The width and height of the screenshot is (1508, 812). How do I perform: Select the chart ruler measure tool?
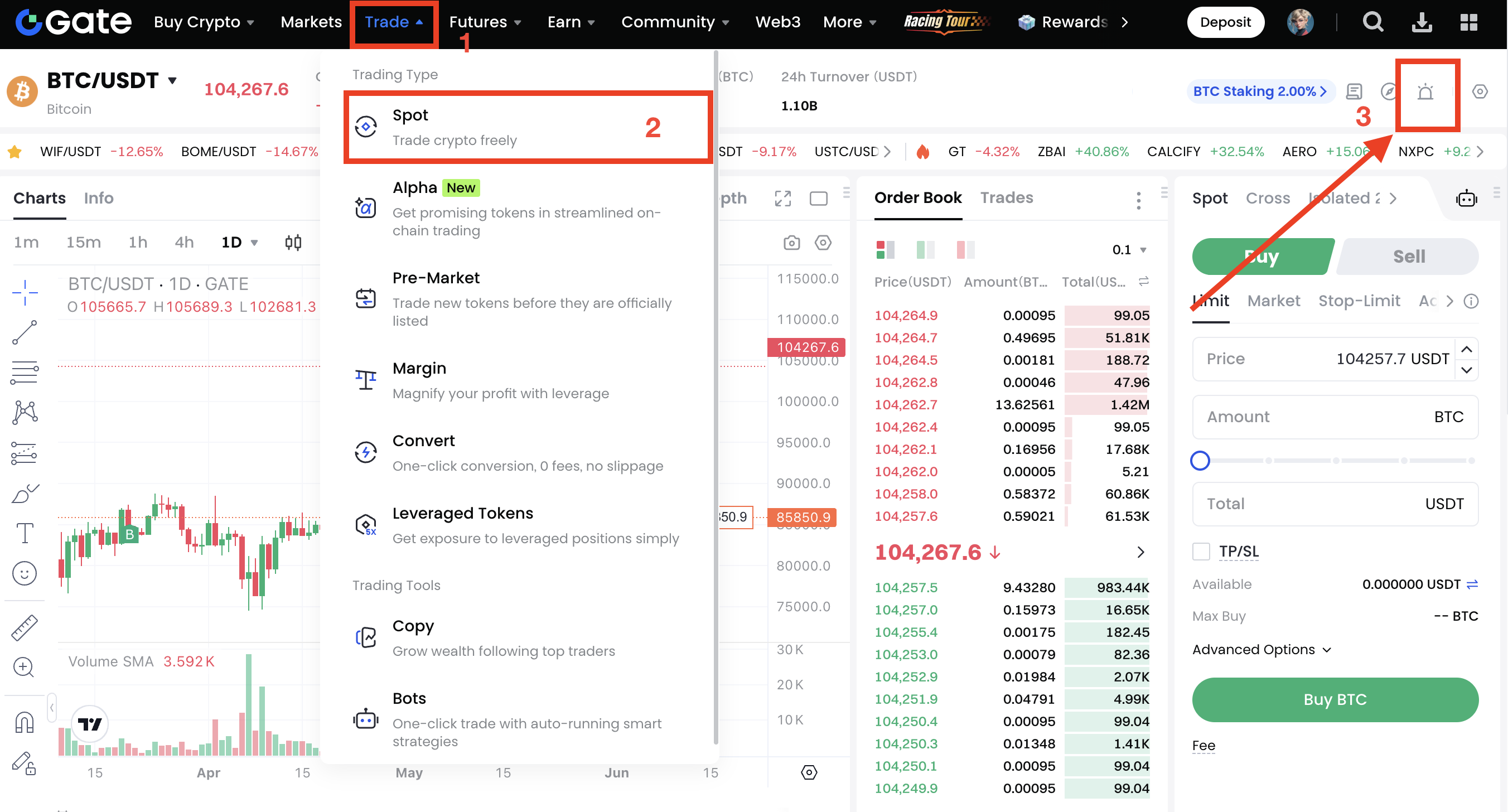click(25, 627)
